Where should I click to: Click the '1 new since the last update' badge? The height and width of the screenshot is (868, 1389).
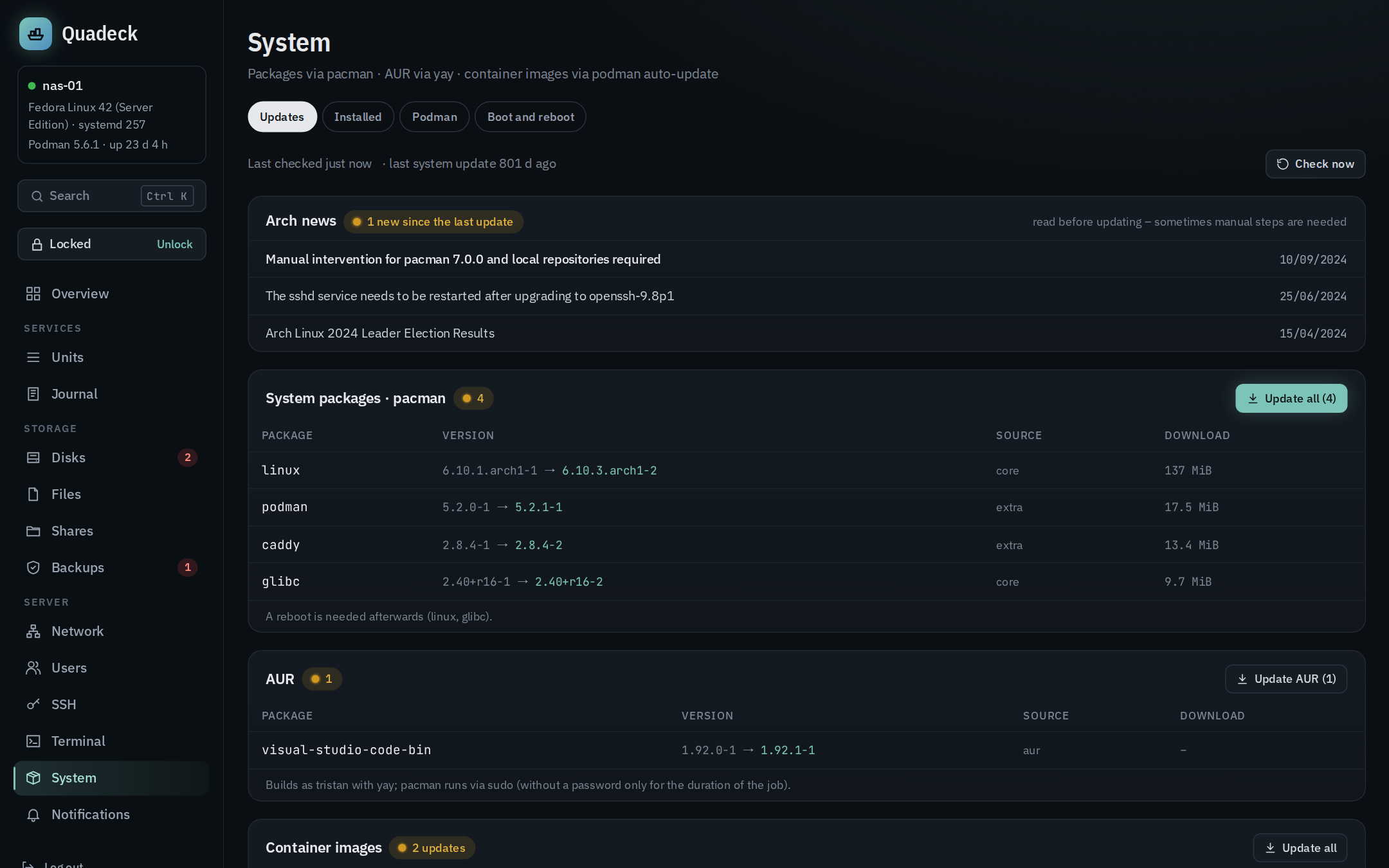click(433, 222)
